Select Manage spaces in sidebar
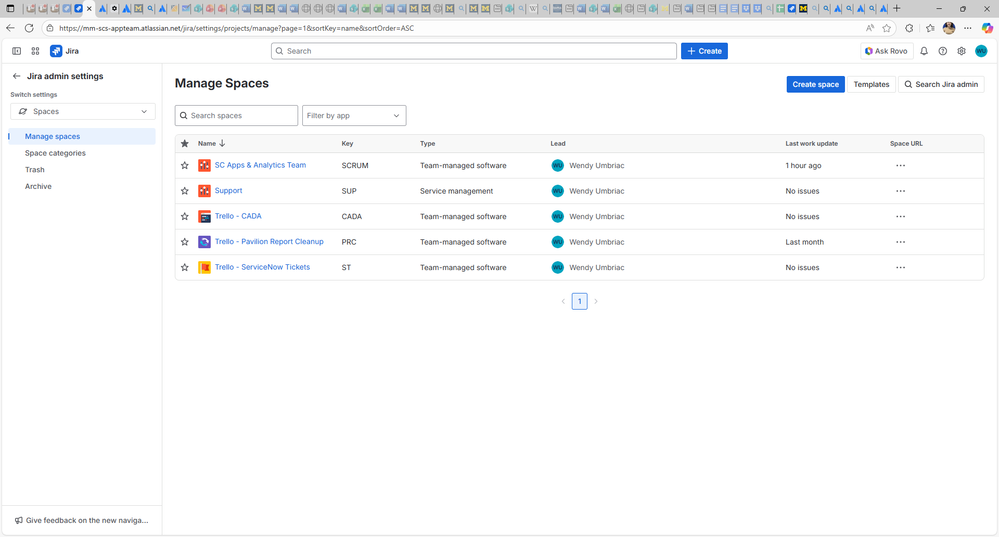The width and height of the screenshot is (999, 537). (82, 136)
